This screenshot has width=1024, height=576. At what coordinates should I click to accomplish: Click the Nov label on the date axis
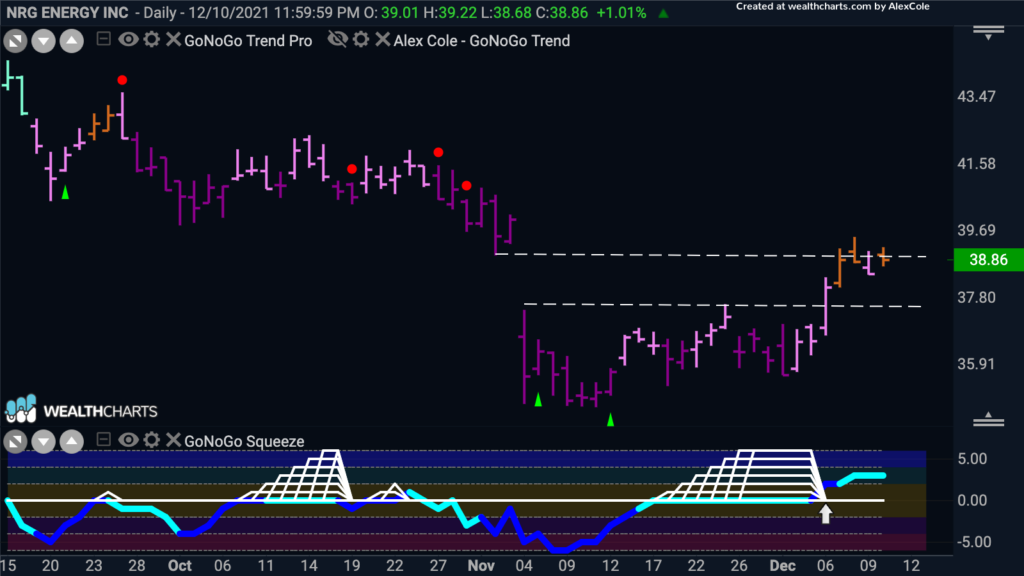(481, 566)
